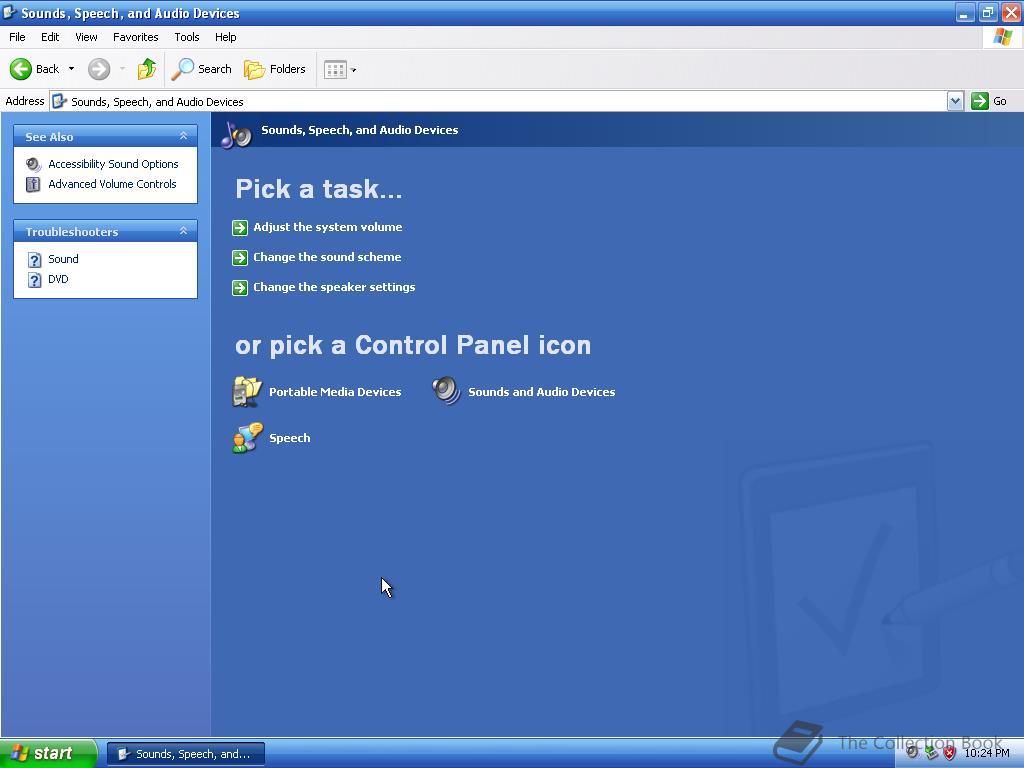1024x768 pixels.
Task: Select Change the speaker settings task
Action: [x=334, y=287]
